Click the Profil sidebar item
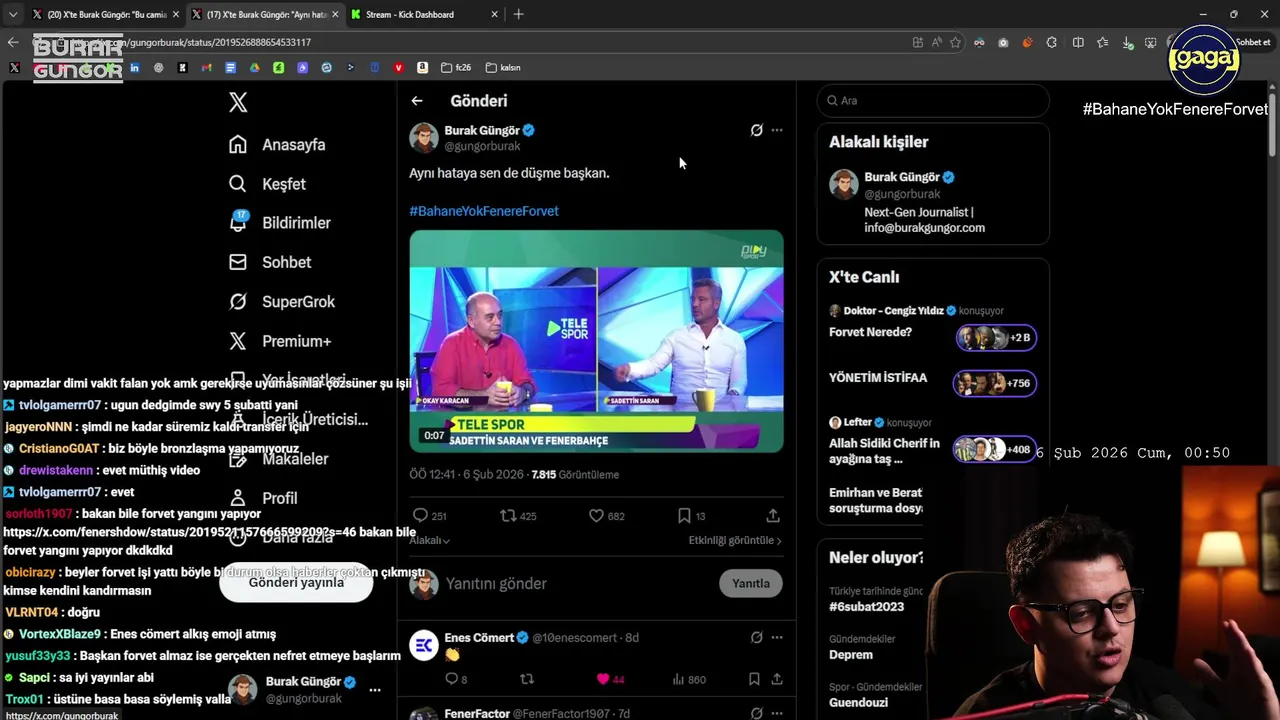1280x720 pixels. point(263,498)
